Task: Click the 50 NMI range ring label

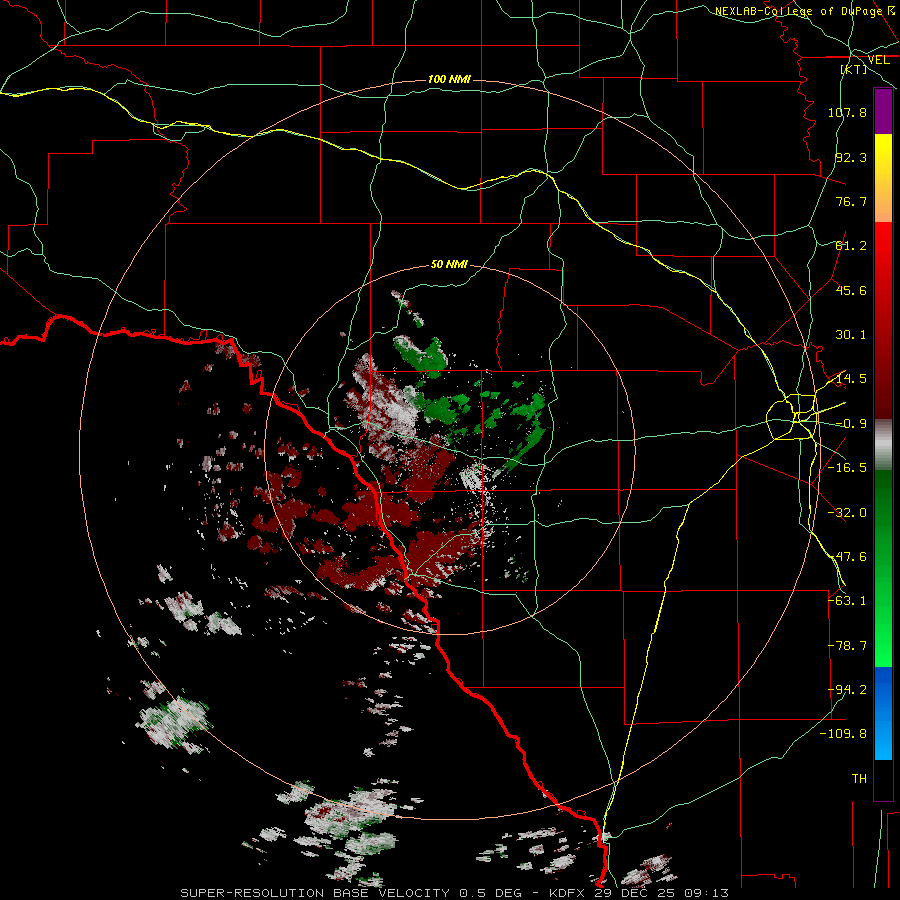Action: point(449,265)
